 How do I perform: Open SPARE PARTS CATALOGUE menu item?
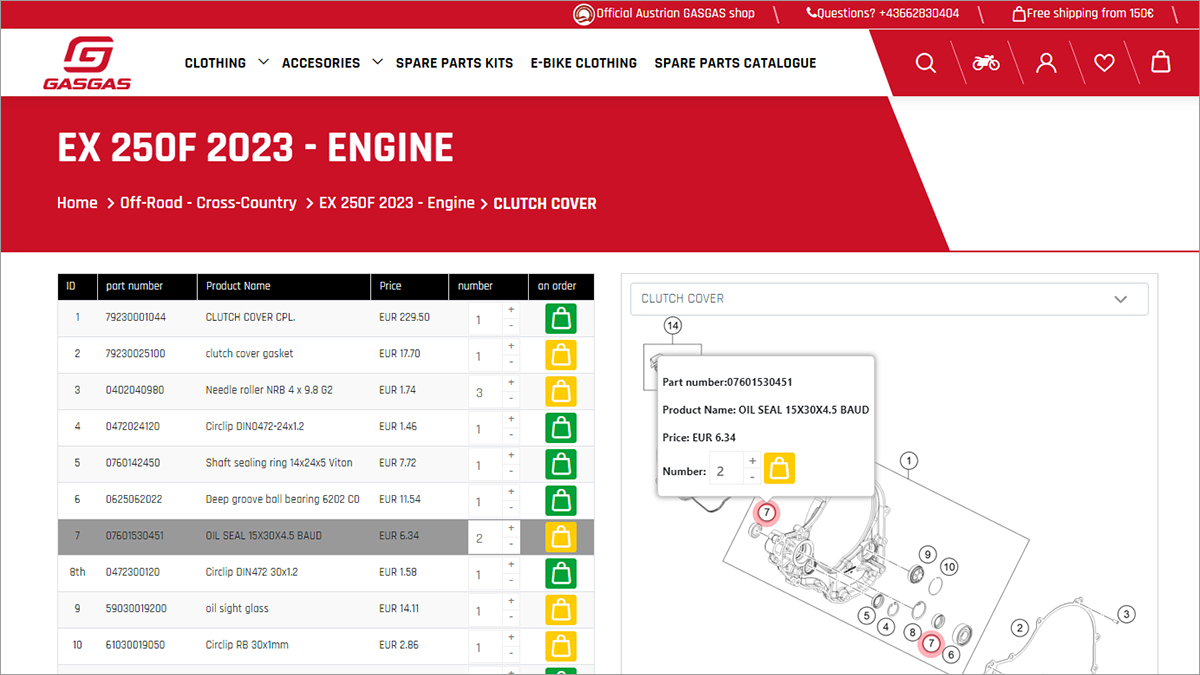[735, 63]
